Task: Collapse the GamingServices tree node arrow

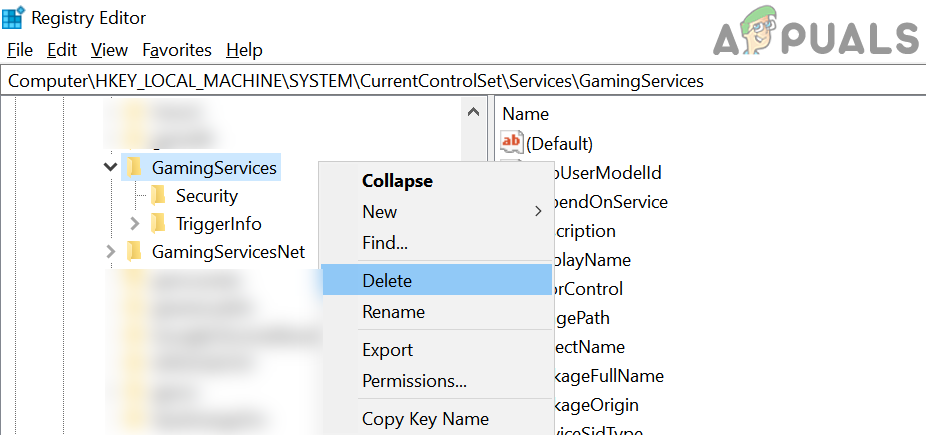Action: pyautogui.click(x=110, y=167)
